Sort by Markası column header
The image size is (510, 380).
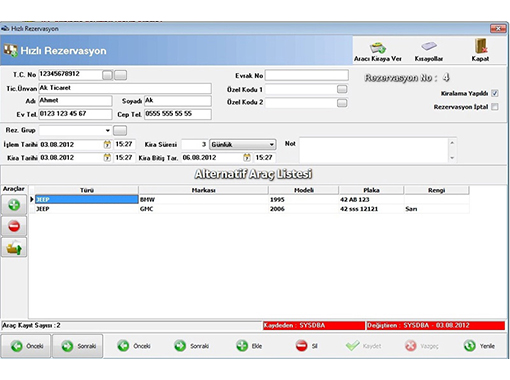(x=204, y=190)
